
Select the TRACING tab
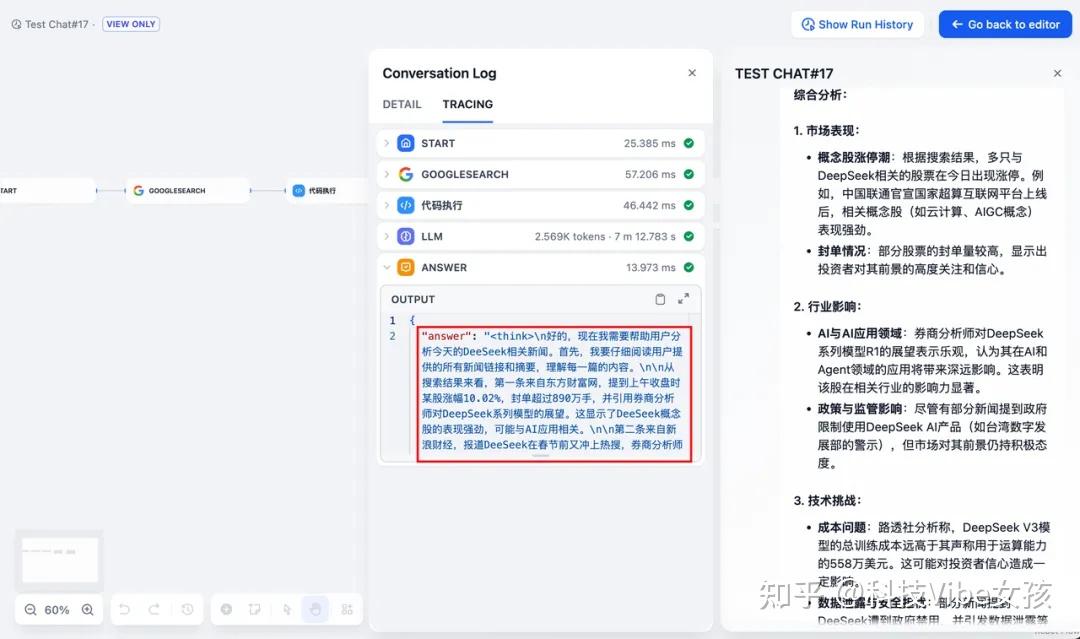(x=467, y=104)
